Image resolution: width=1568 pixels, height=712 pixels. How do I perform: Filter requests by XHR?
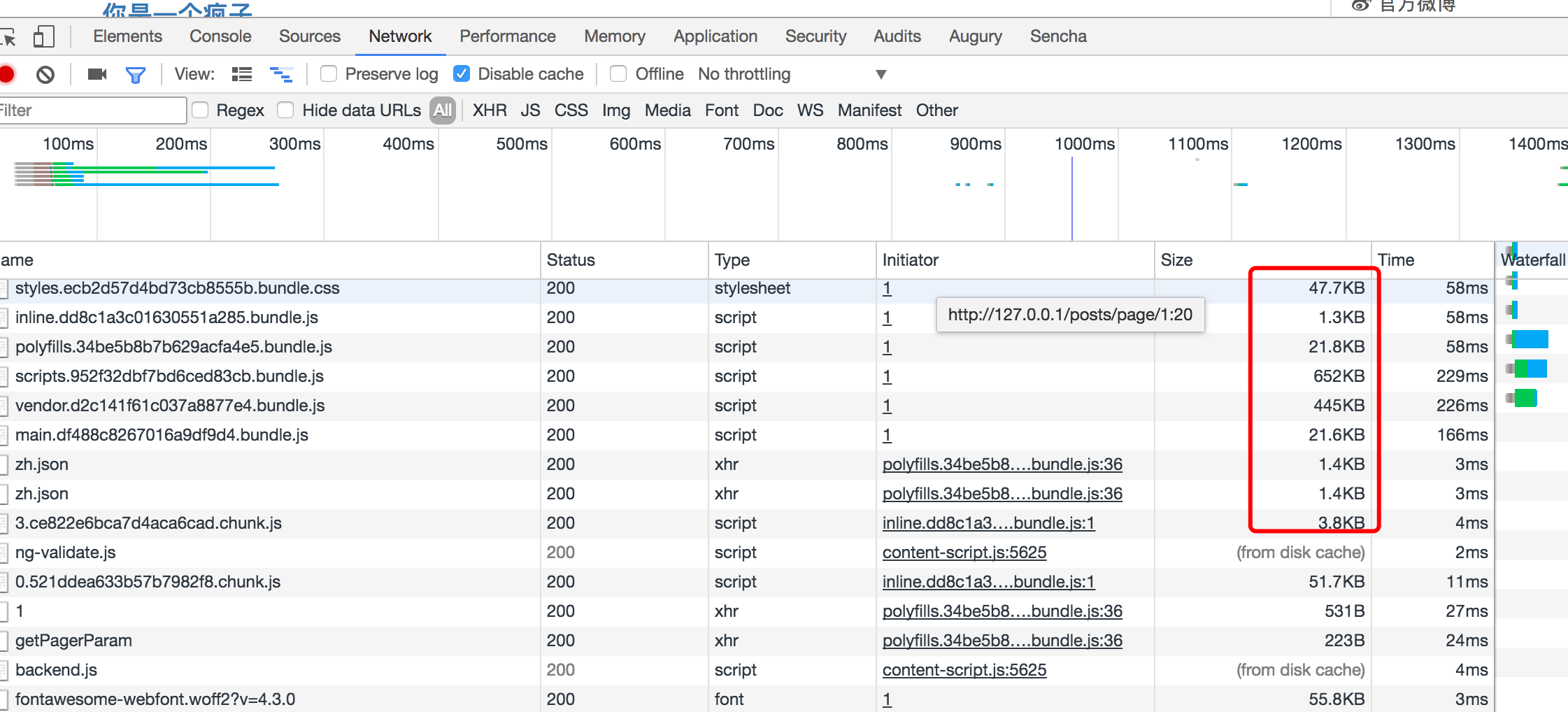490,111
